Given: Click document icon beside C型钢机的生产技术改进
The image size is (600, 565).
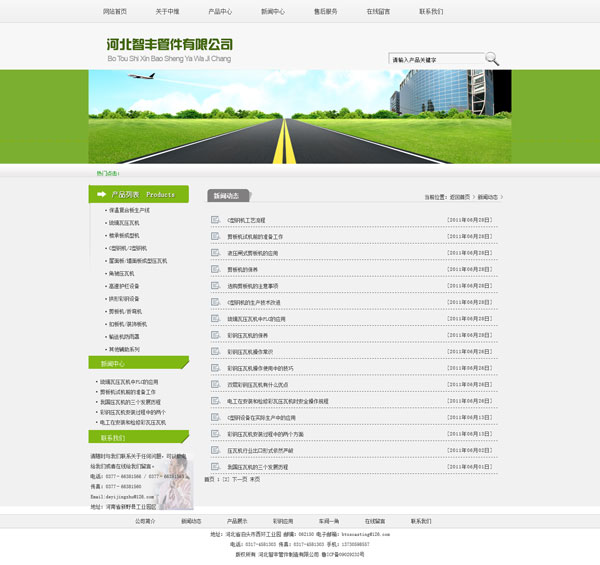Looking at the screenshot, I should click(215, 302).
